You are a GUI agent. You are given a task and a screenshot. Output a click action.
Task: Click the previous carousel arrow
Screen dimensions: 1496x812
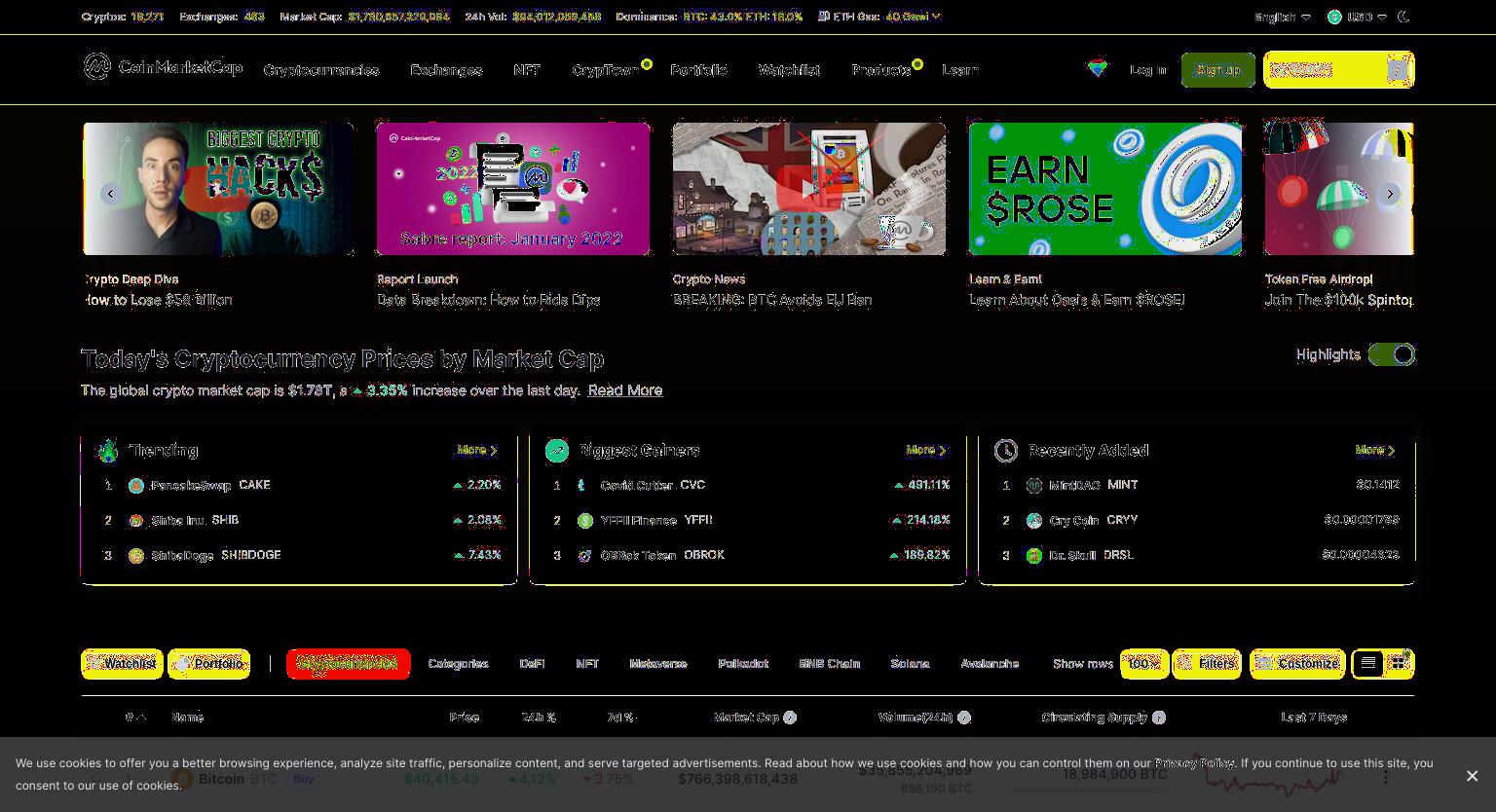click(111, 194)
